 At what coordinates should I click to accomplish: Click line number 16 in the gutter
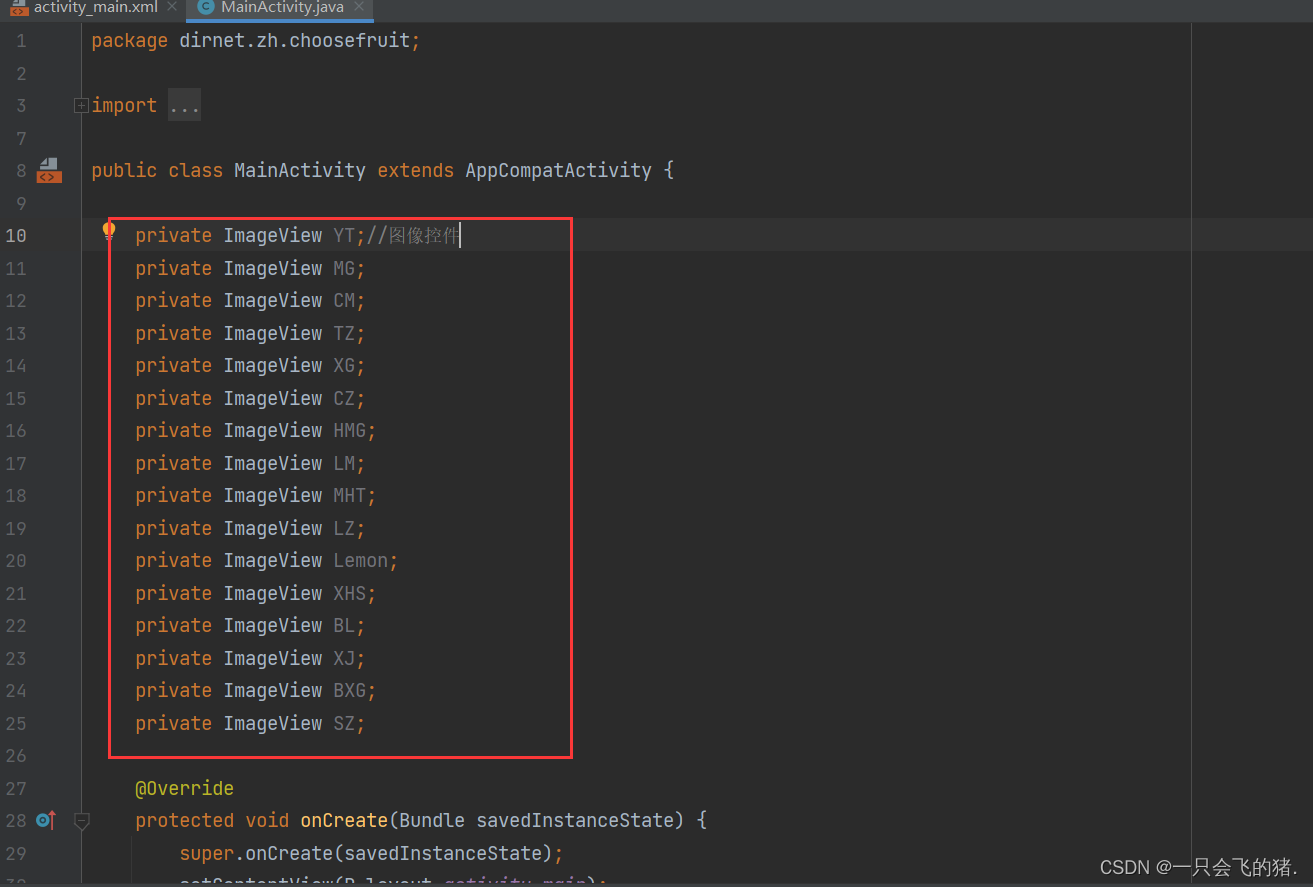coord(16,430)
